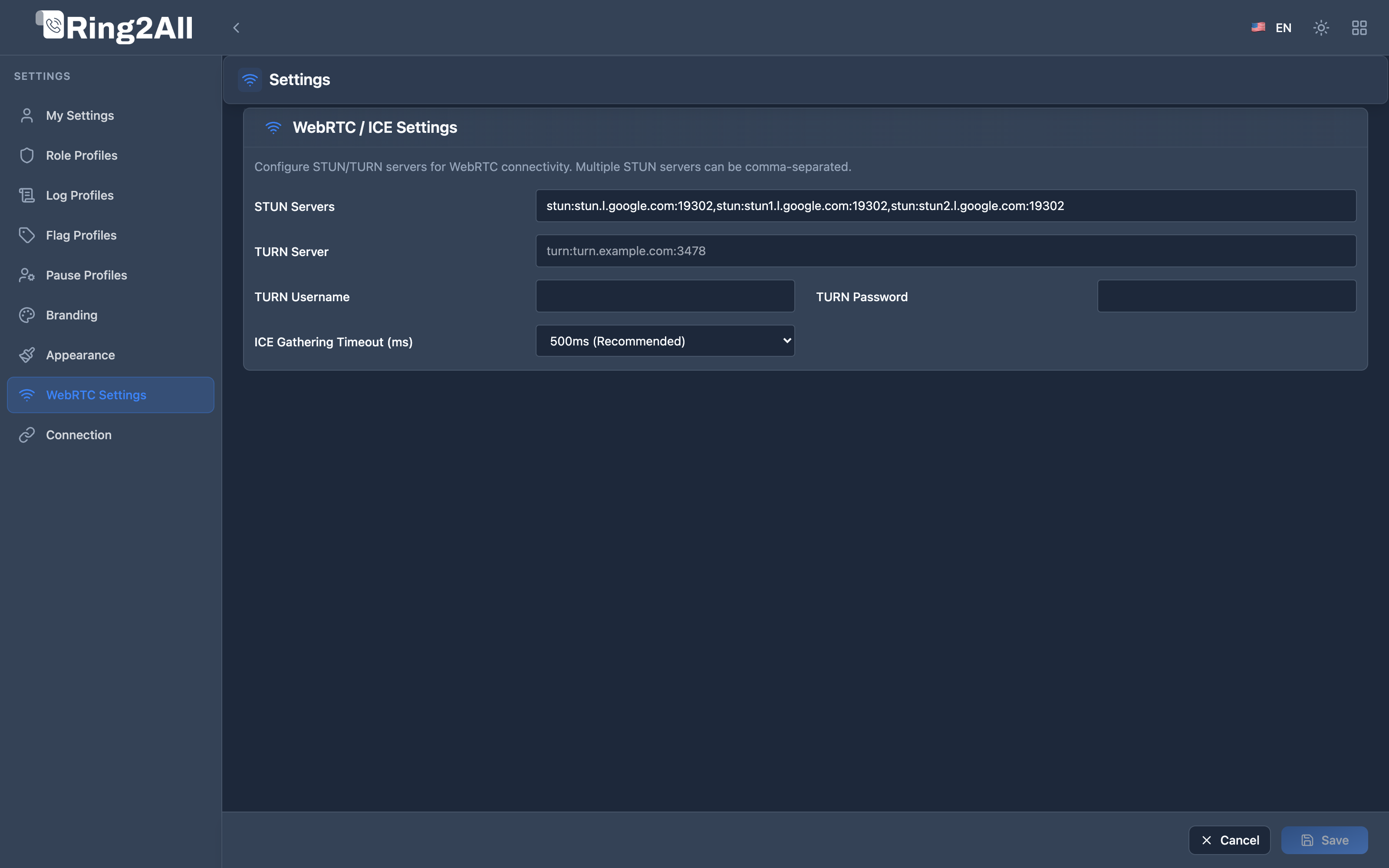
Task: Cancel the settings changes
Action: pyautogui.click(x=1229, y=840)
